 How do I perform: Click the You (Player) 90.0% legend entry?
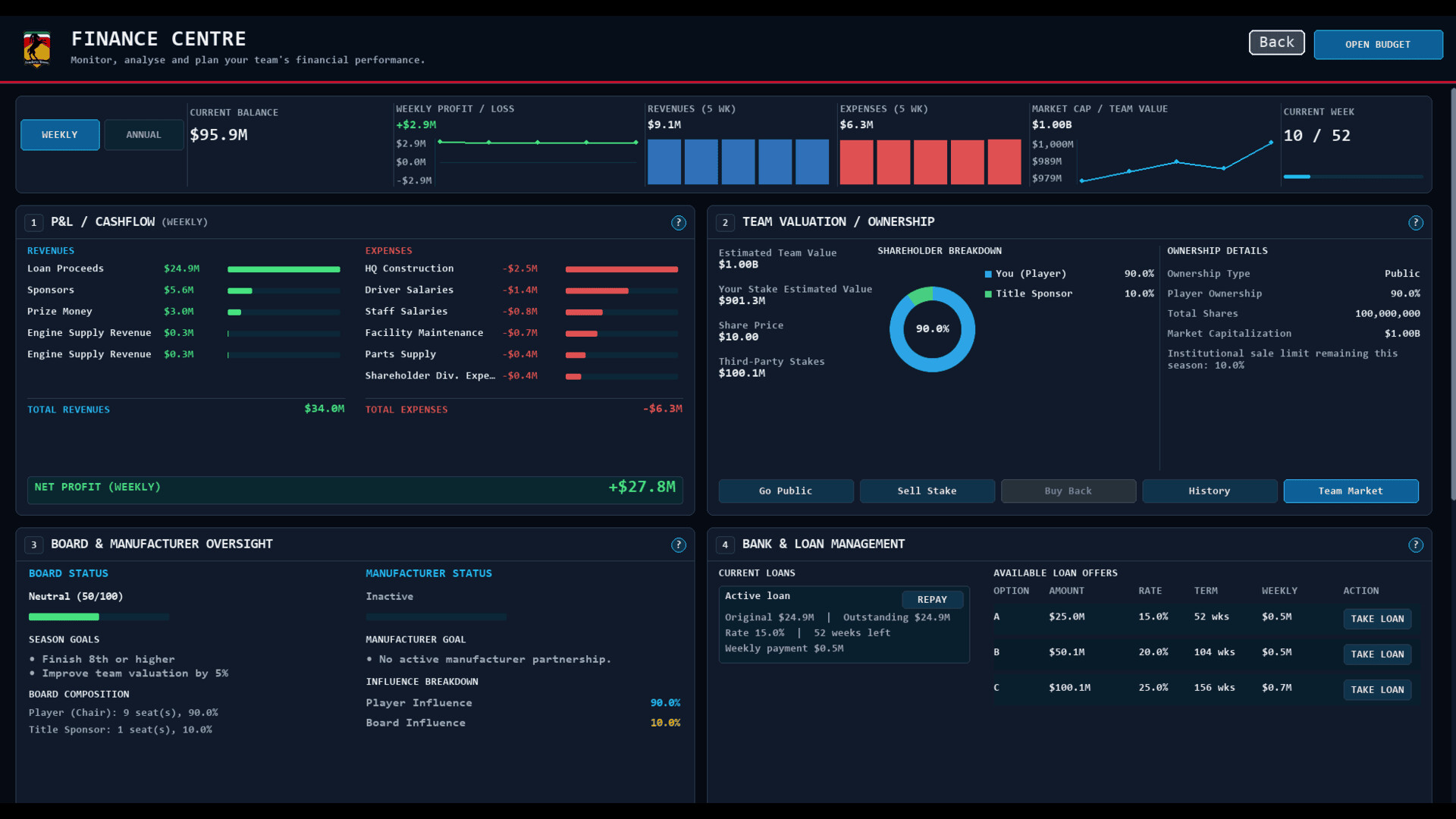pos(1069,274)
